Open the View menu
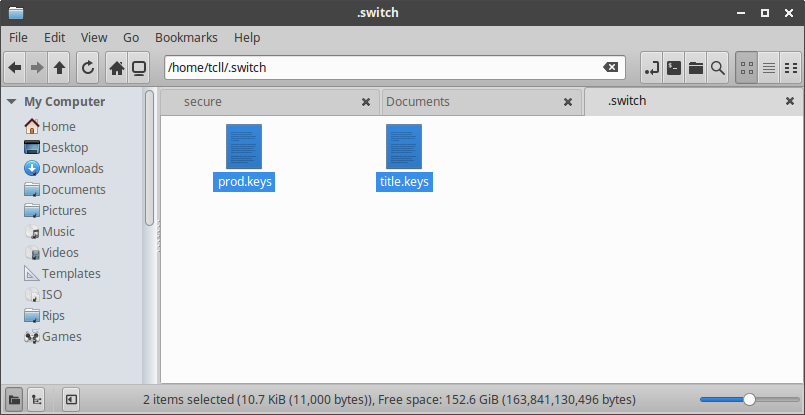 pyautogui.click(x=94, y=37)
